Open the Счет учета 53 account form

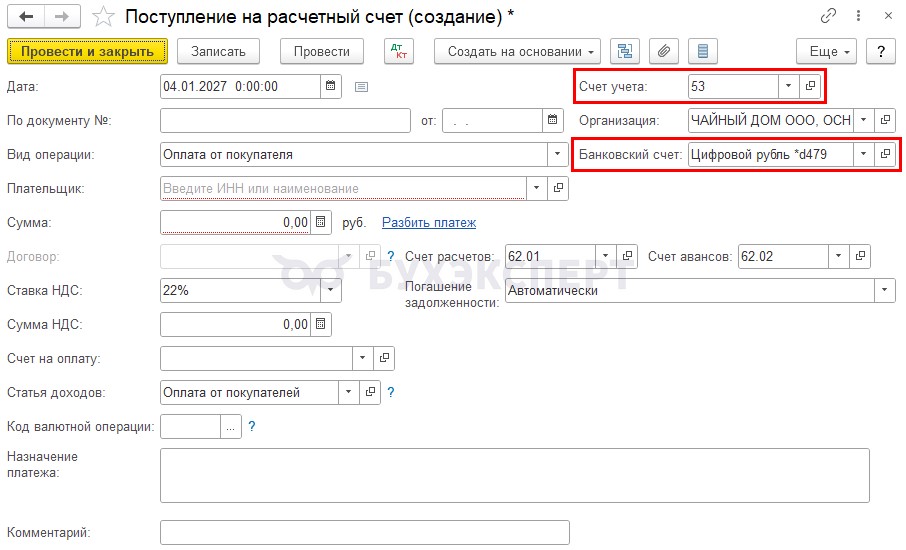pos(810,86)
